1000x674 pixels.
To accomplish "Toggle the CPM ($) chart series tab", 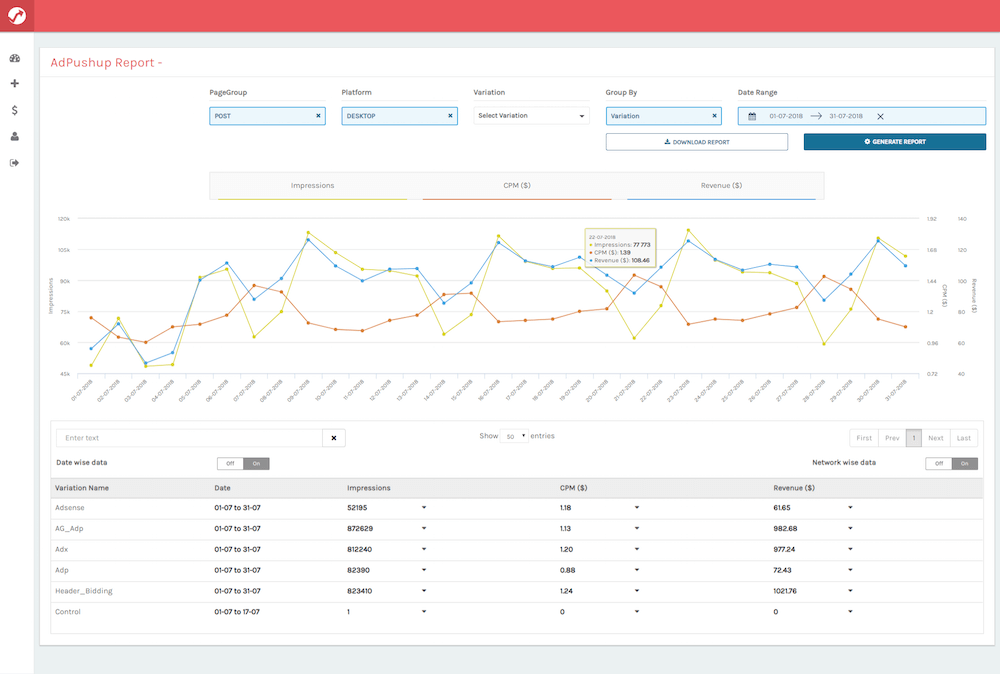I will pyautogui.click(x=517, y=186).
